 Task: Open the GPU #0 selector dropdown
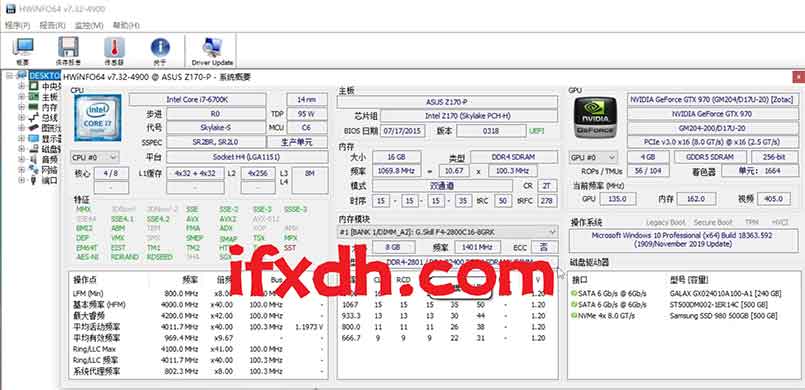(x=593, y=158)
